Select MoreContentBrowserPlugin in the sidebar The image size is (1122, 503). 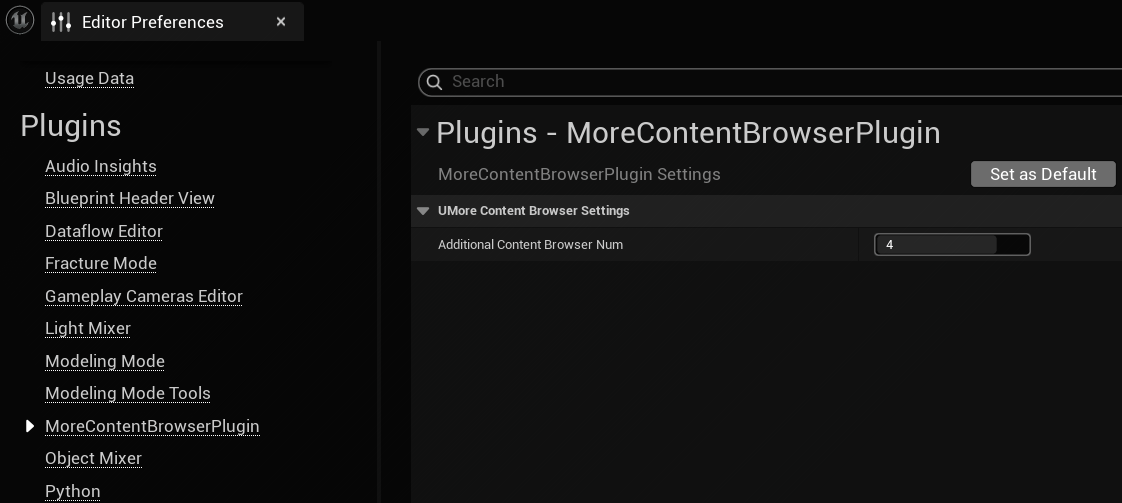coord(152,426)
